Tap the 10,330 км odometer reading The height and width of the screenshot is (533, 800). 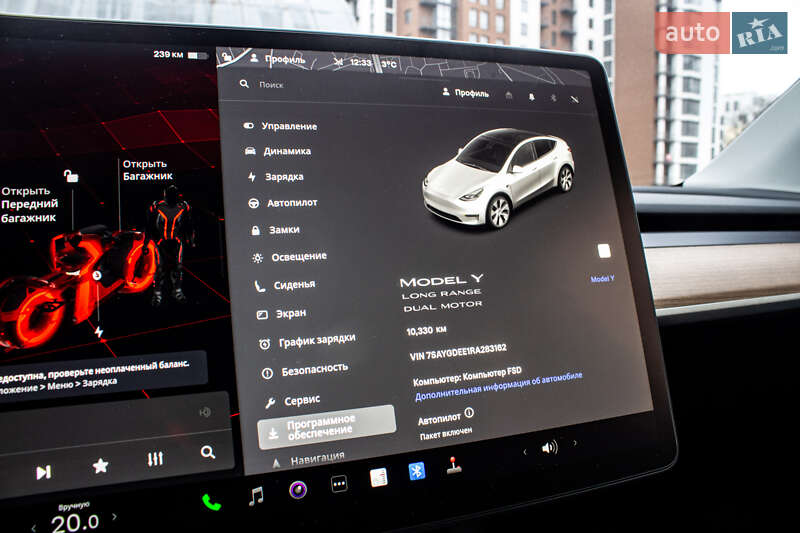point(426,331)
